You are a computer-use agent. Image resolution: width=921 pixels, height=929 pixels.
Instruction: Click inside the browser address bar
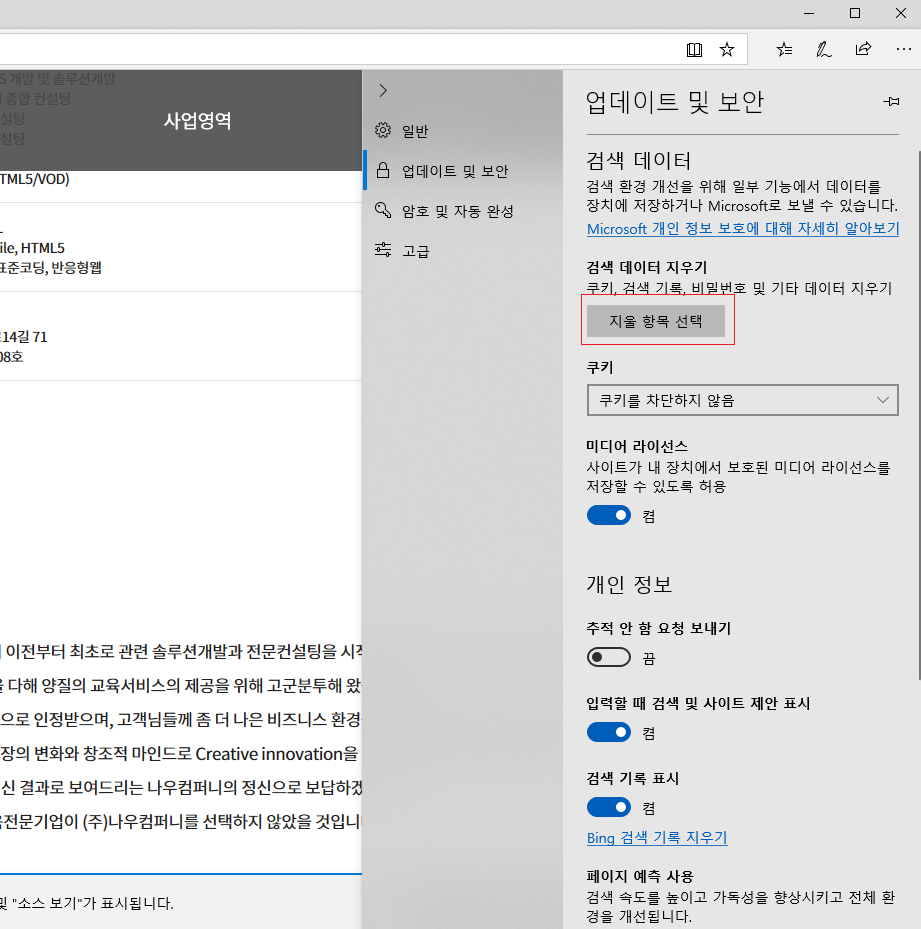[330, 49]
